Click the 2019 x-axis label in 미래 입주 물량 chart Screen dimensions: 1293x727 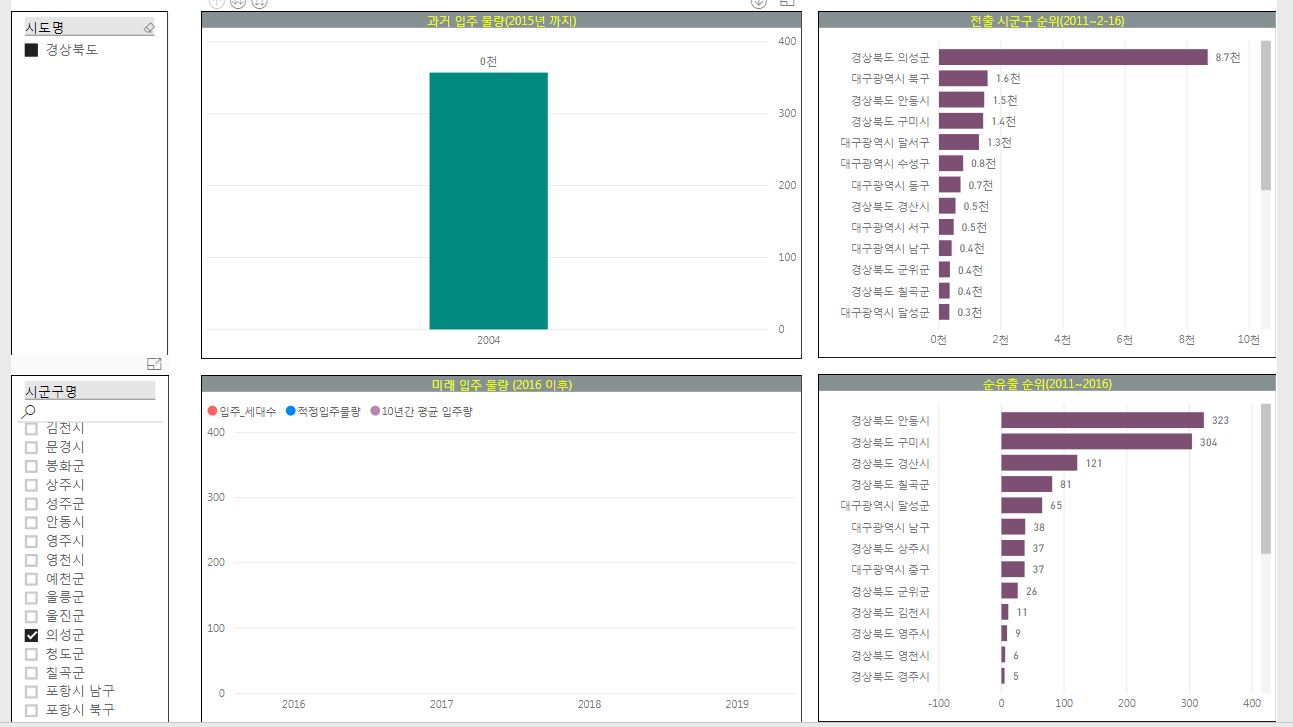737,704
